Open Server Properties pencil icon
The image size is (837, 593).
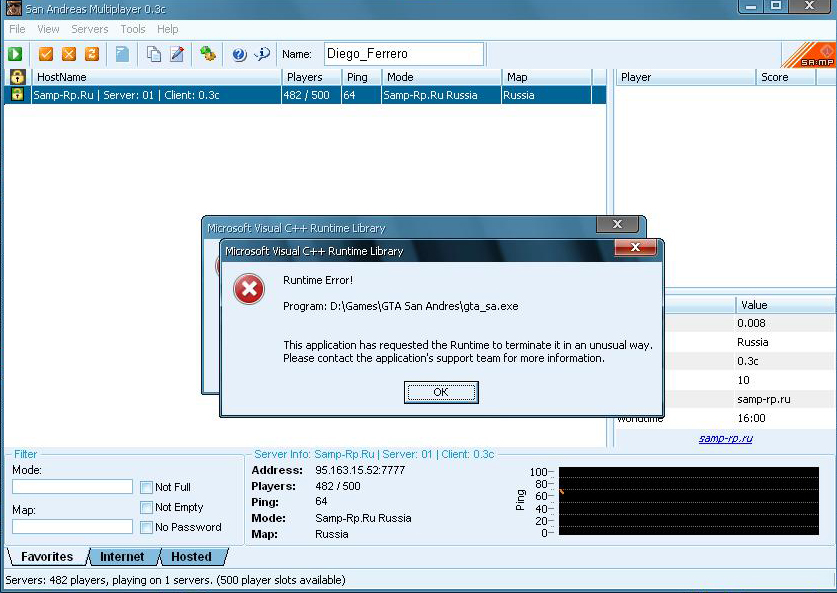click(177, 54)
